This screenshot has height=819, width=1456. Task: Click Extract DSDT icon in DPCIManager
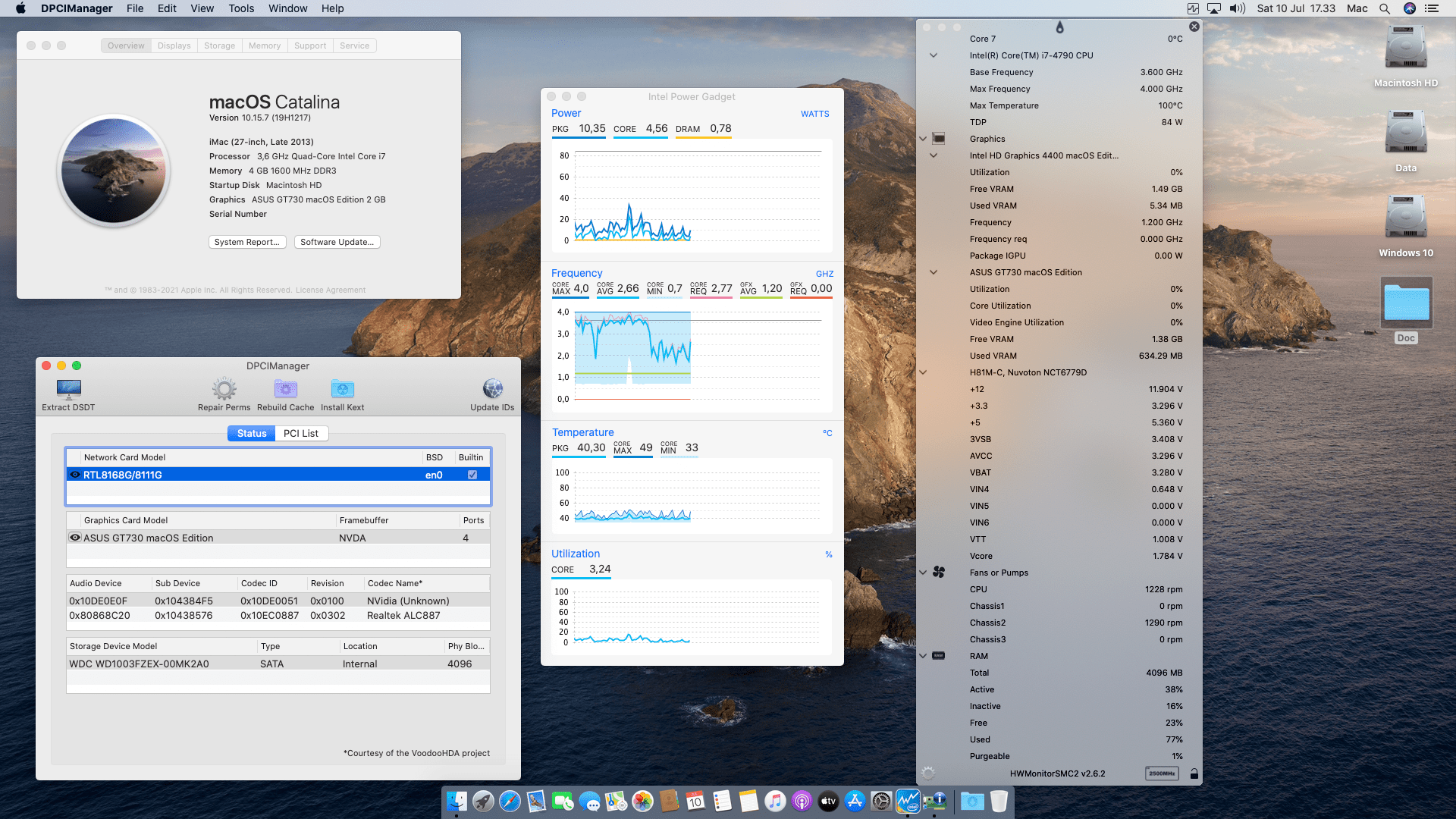[x=68, y=389]
